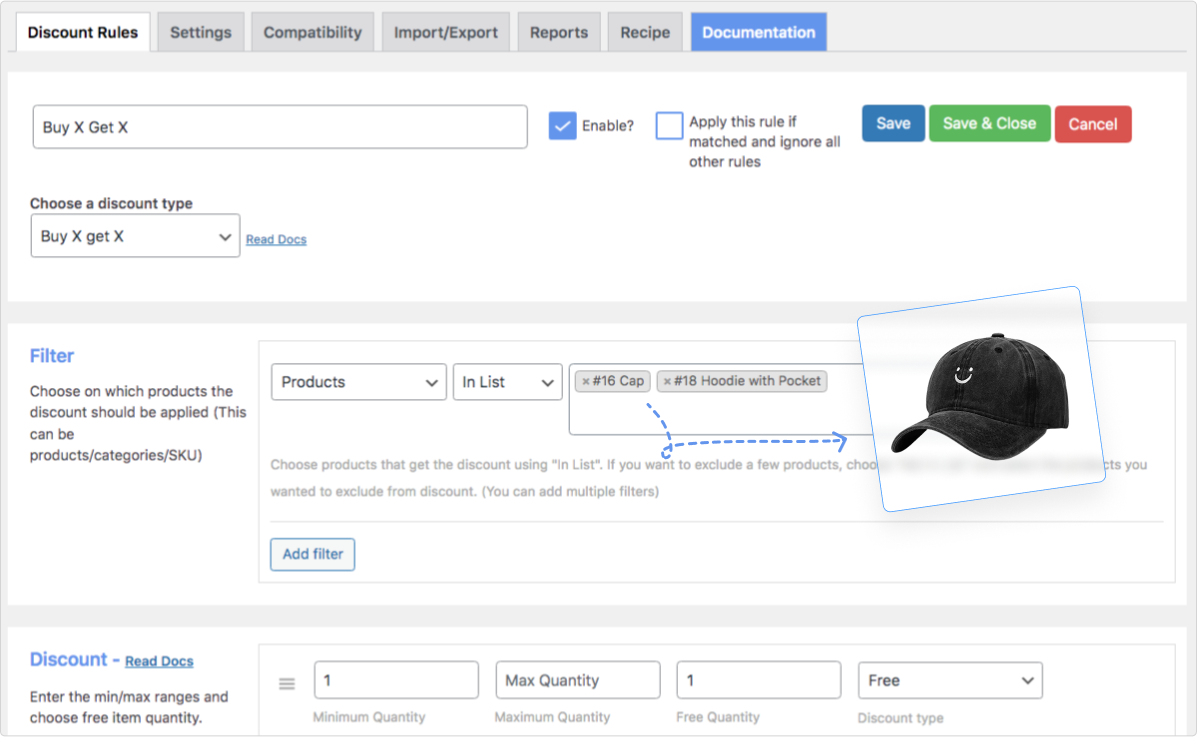Click the Max Quantity input field
Viewport: 1197px width, 737px height.
tap(578, 680)
